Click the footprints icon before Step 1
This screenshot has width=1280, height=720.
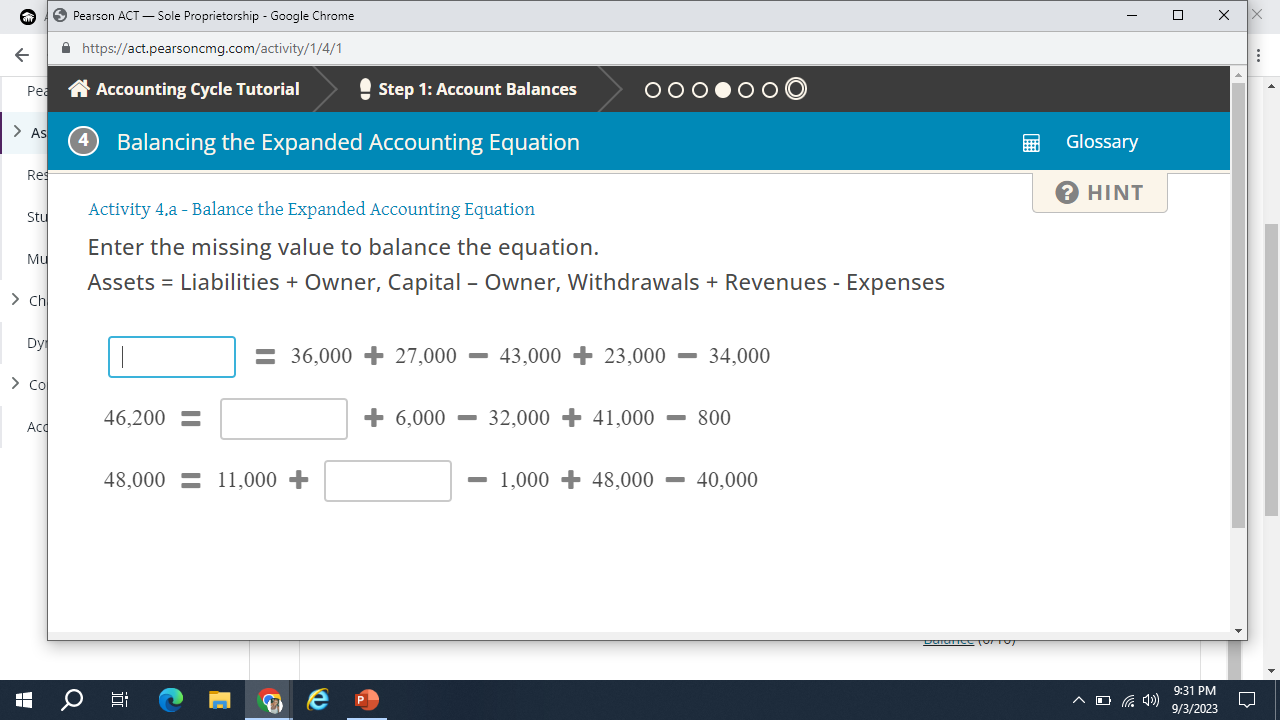click(365, 89)
